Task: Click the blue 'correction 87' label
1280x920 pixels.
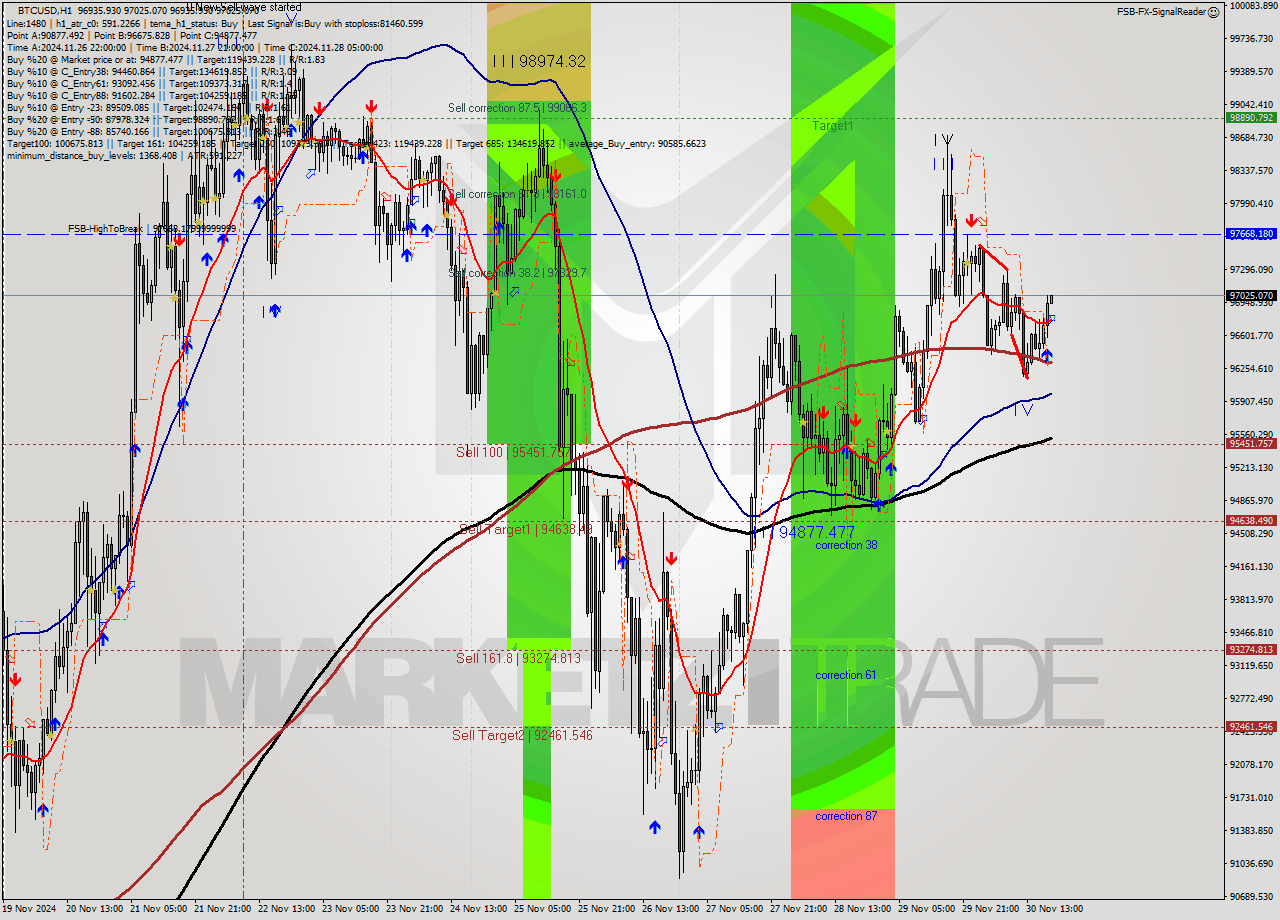Action: click(x=846, y=816)
